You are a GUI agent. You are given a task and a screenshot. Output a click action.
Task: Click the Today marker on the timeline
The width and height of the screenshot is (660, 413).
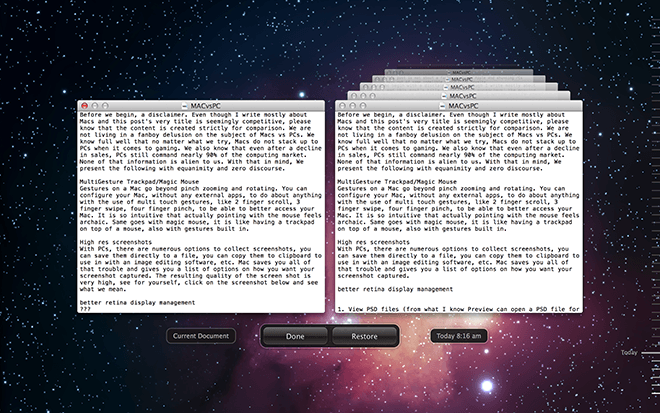tap(629, 353)
